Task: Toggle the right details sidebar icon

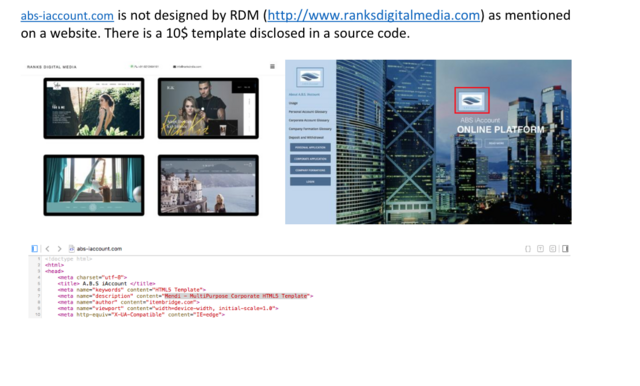Action: coord(565,248)
